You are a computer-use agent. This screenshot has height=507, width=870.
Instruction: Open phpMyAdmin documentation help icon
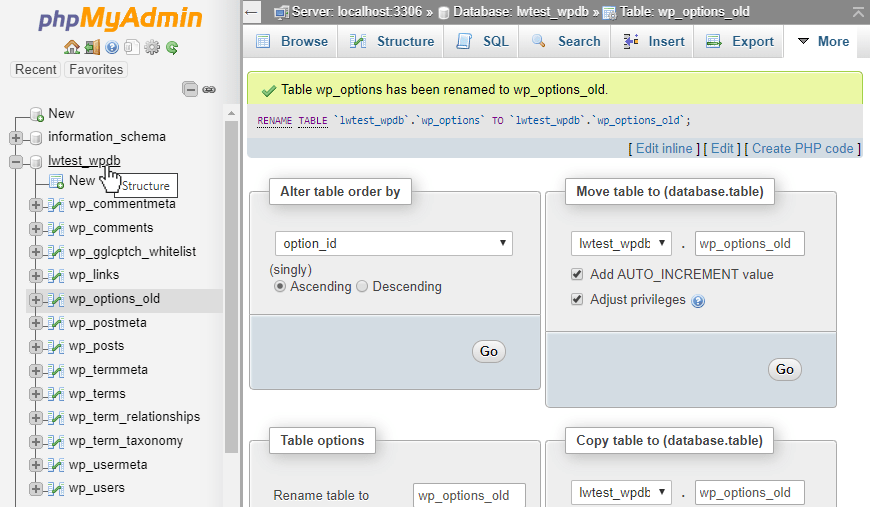click(x=112, y=47)
